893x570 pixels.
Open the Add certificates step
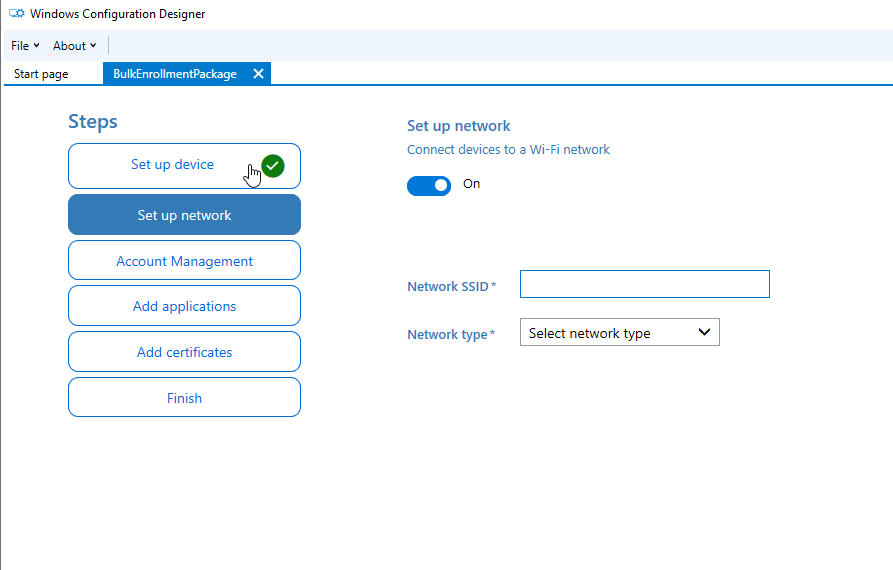click(x=185, y=352)
